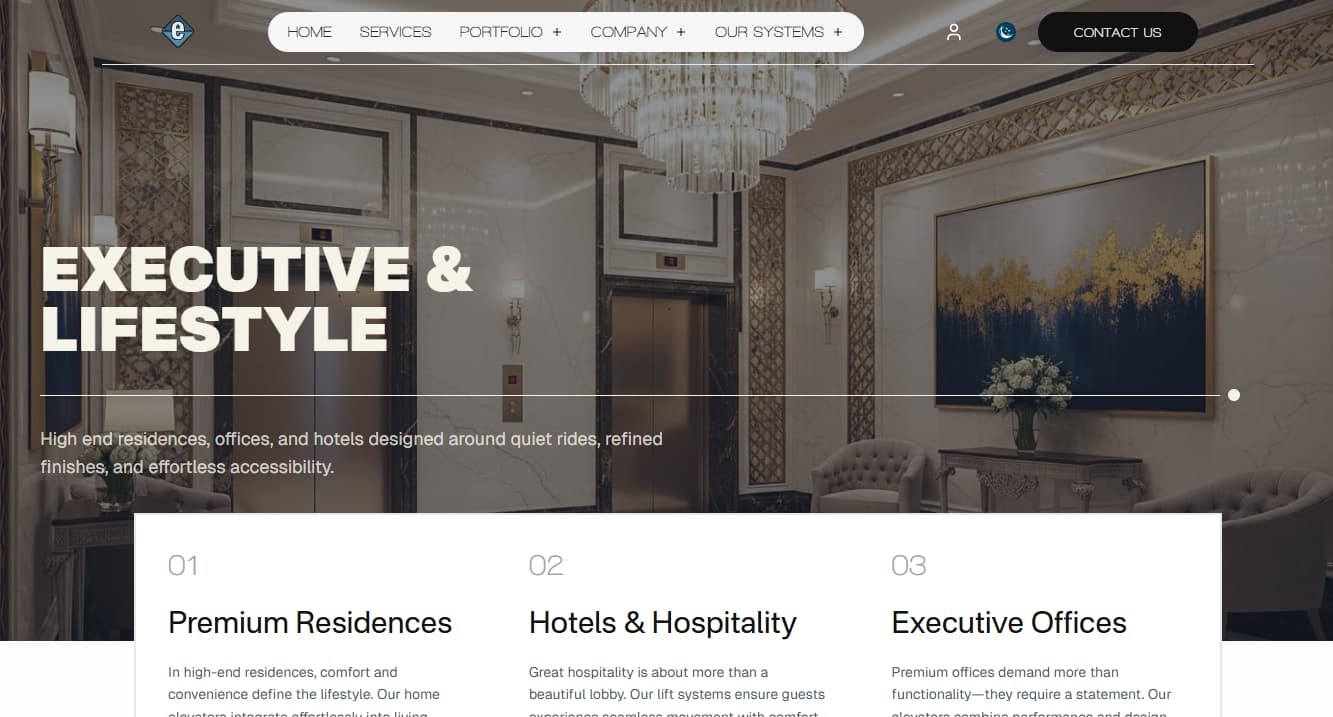Expand the Our Systems submenu plus sign
This screenshot has width=1333, height=717.
pos(838,32)
